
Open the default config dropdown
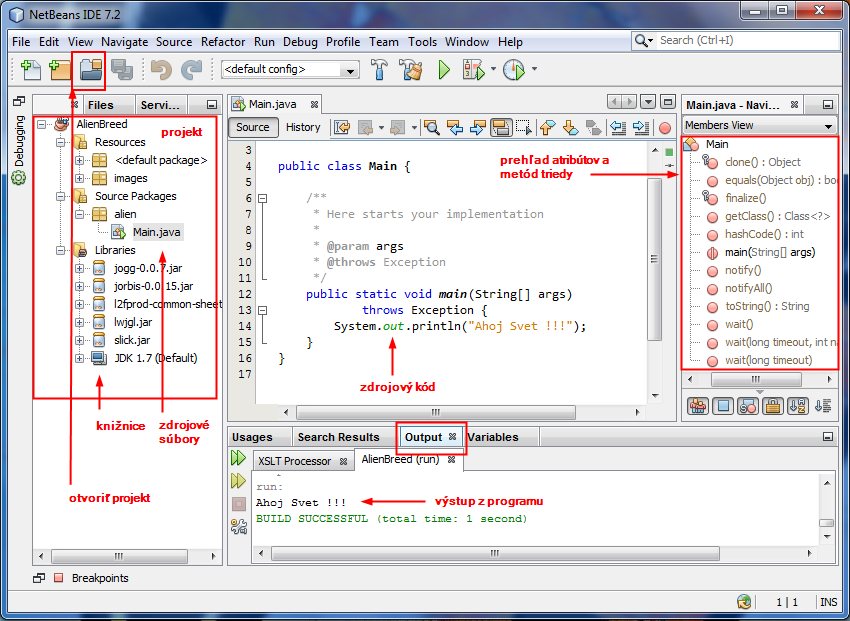click(x=350, y=70)
